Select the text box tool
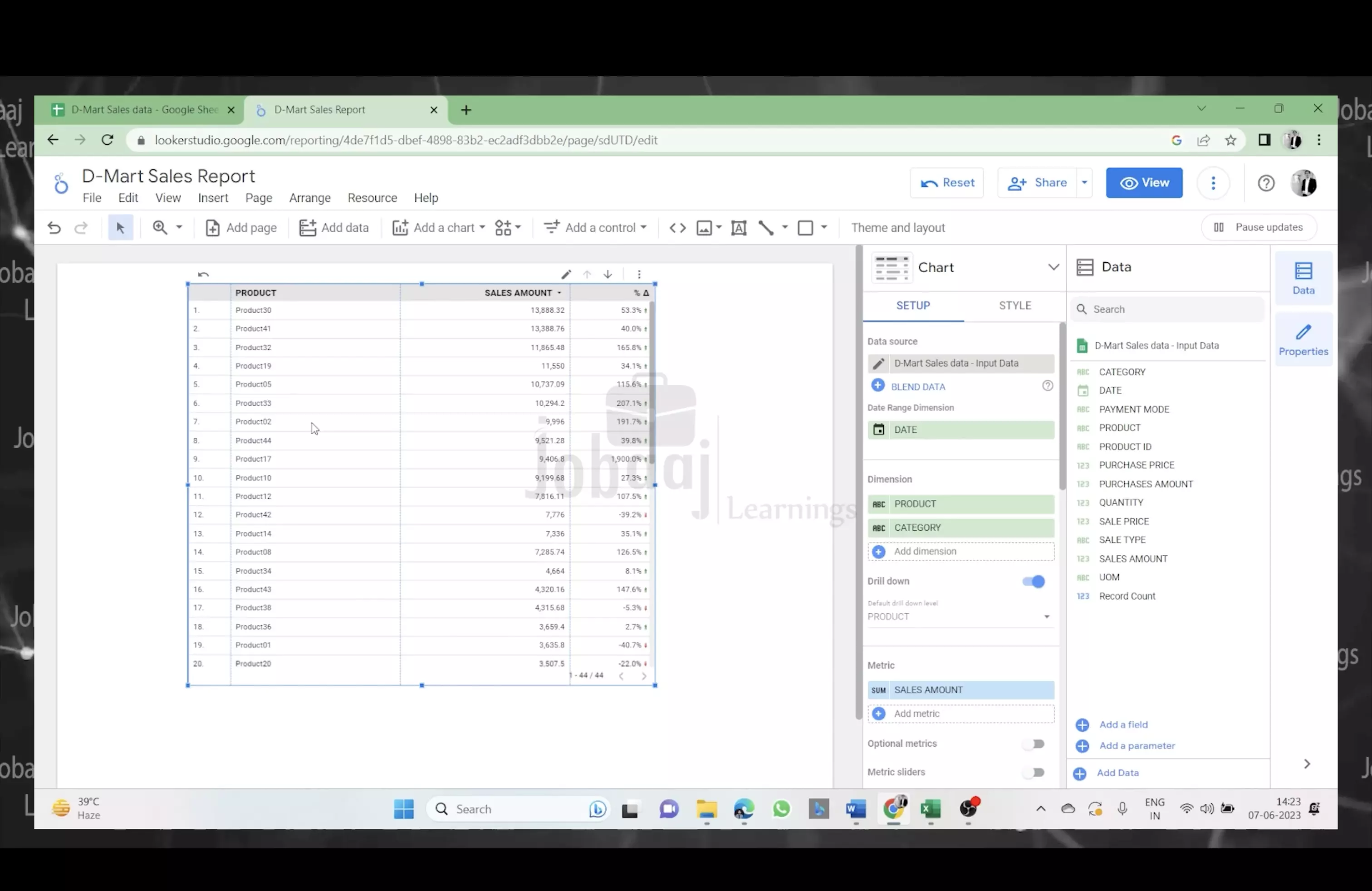Viewport: 1372px width, 891px height. tap(739, 228)
